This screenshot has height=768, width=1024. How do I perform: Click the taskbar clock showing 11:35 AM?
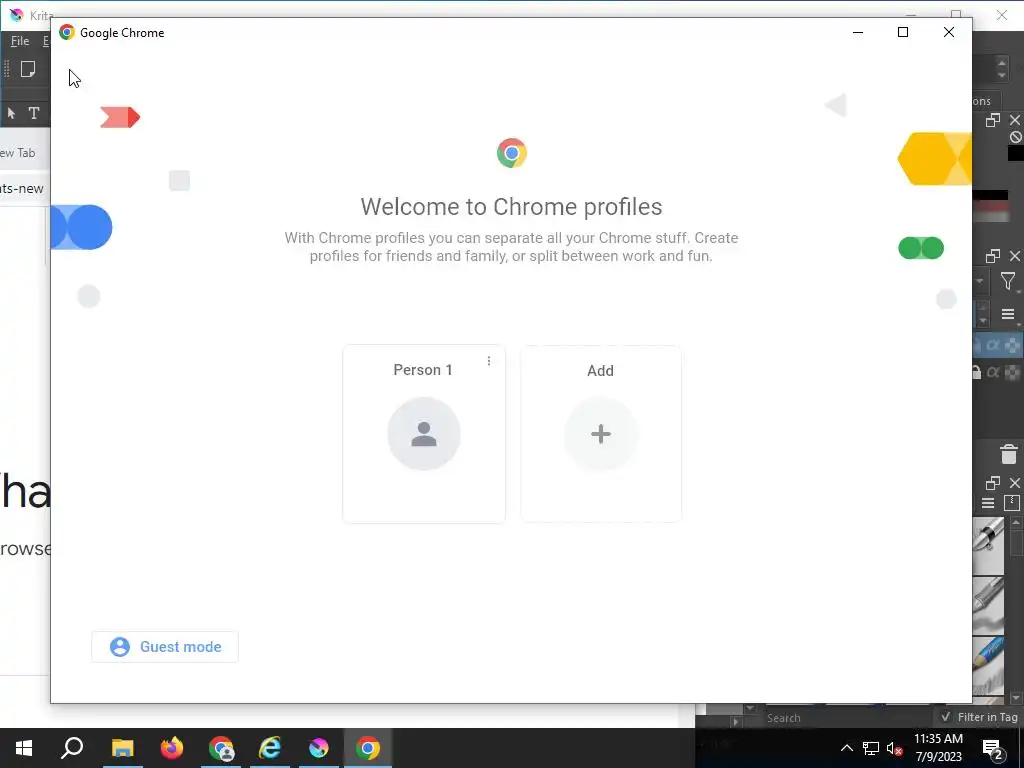coord(938,748)
